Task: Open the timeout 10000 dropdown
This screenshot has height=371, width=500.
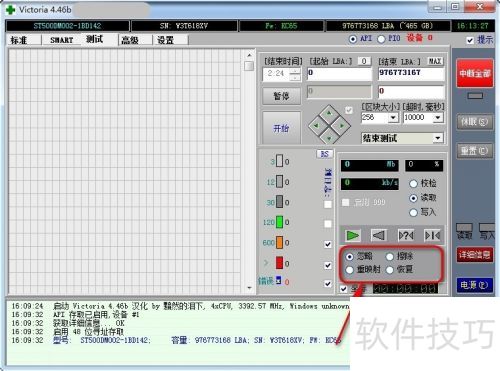Action: (x=438, y=117)
